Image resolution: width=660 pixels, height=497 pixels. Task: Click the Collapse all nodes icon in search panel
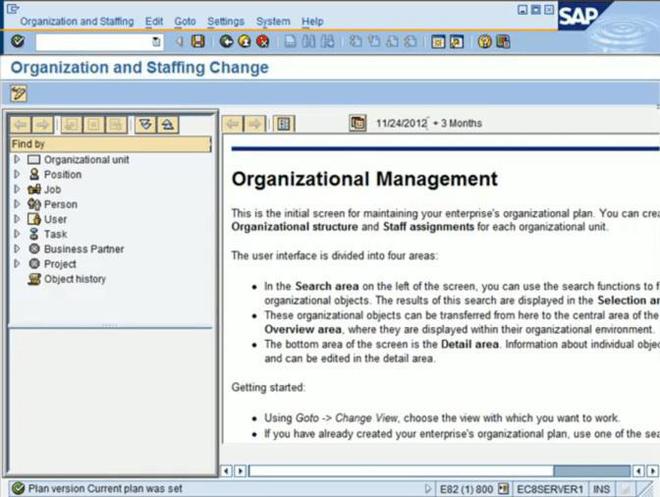click(168, 125)
